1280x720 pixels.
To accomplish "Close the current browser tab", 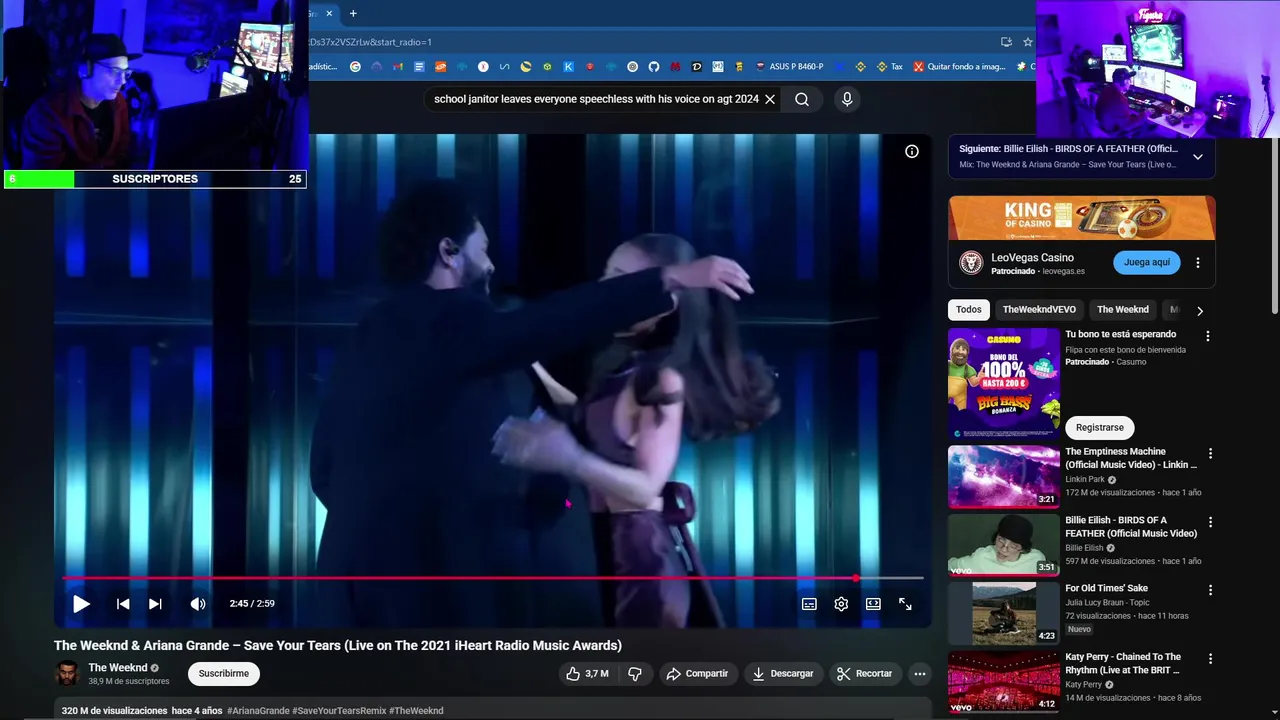I will tap(330, 13).
